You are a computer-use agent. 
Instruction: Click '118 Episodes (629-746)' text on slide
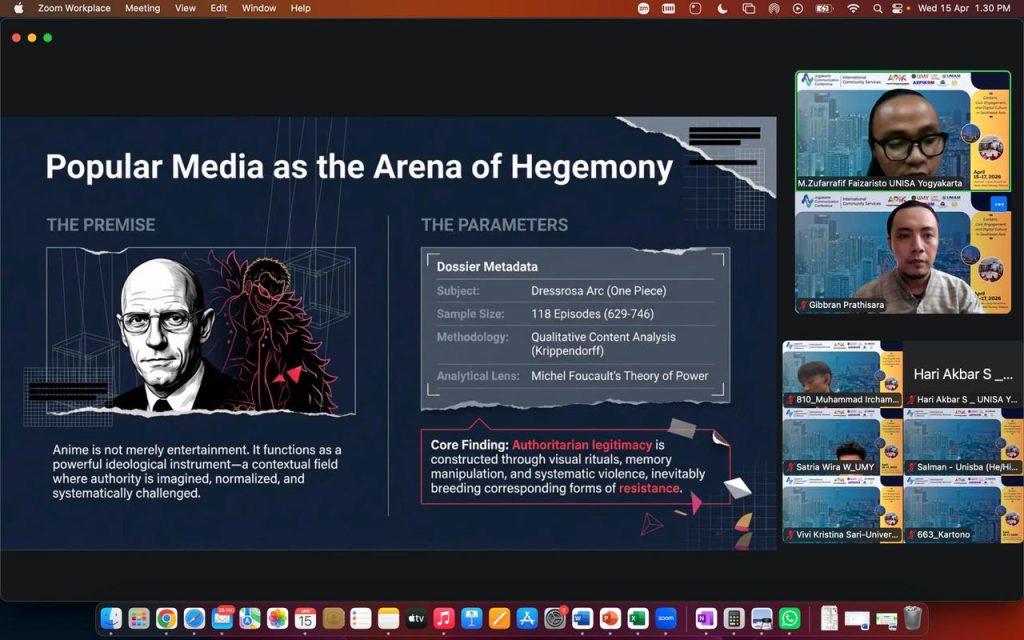pos(592,314)
